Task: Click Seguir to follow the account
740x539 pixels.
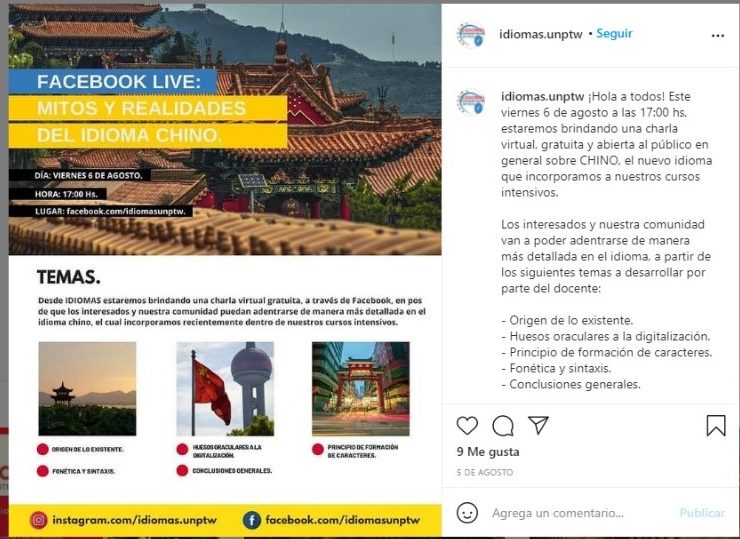Action: tap(614, 34)
